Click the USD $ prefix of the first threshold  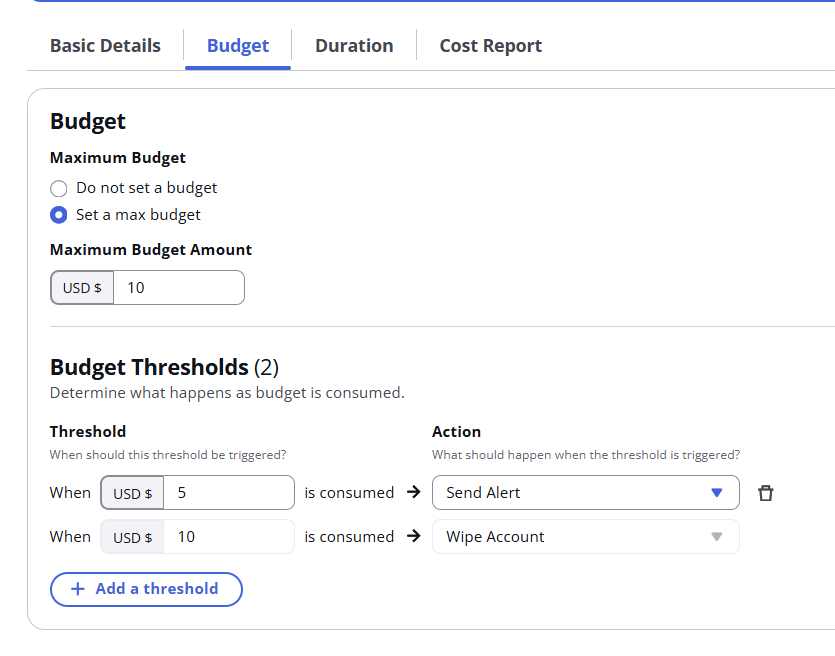132,493
